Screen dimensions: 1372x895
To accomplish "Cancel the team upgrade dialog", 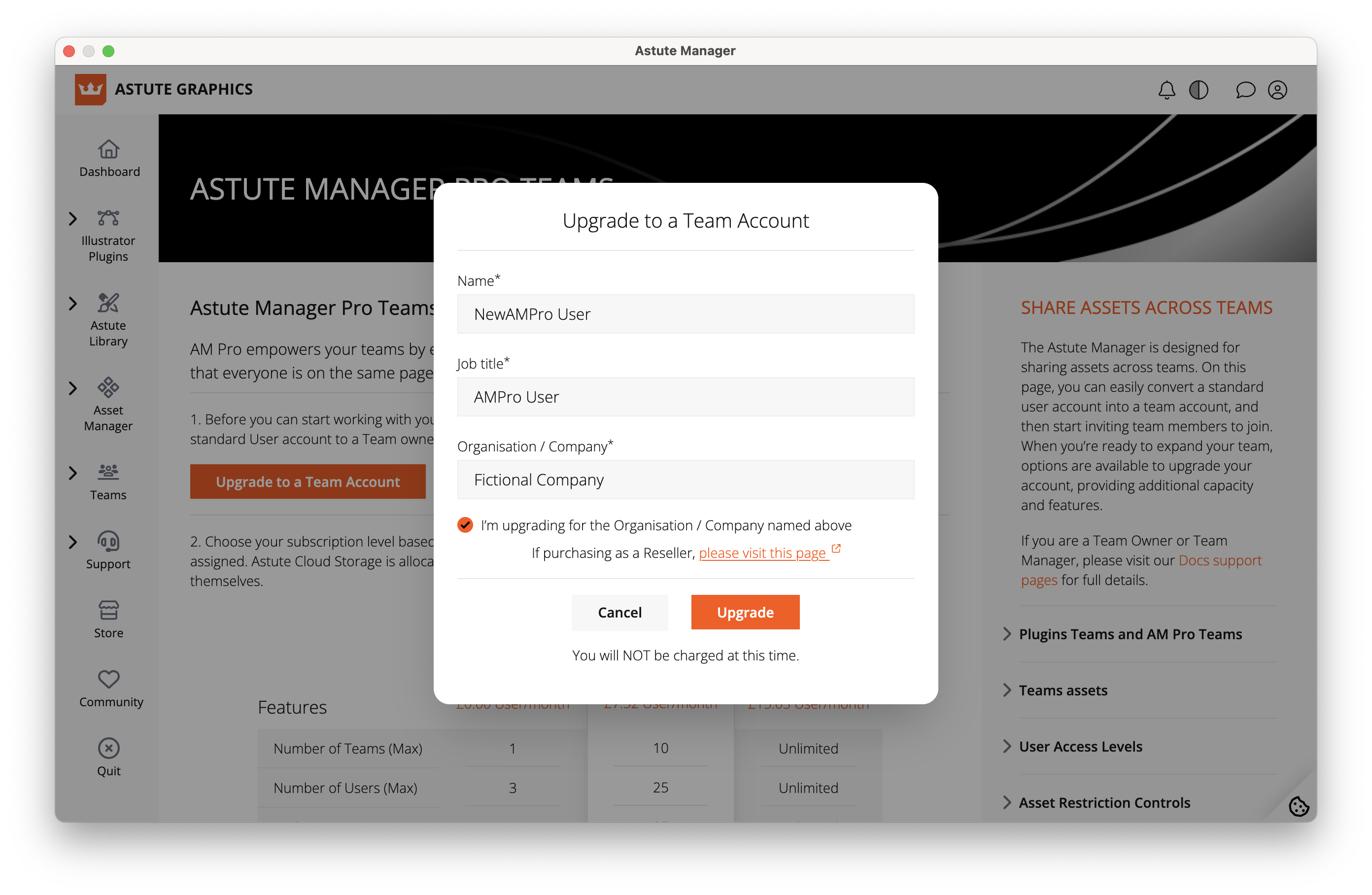I will point(619,612).
